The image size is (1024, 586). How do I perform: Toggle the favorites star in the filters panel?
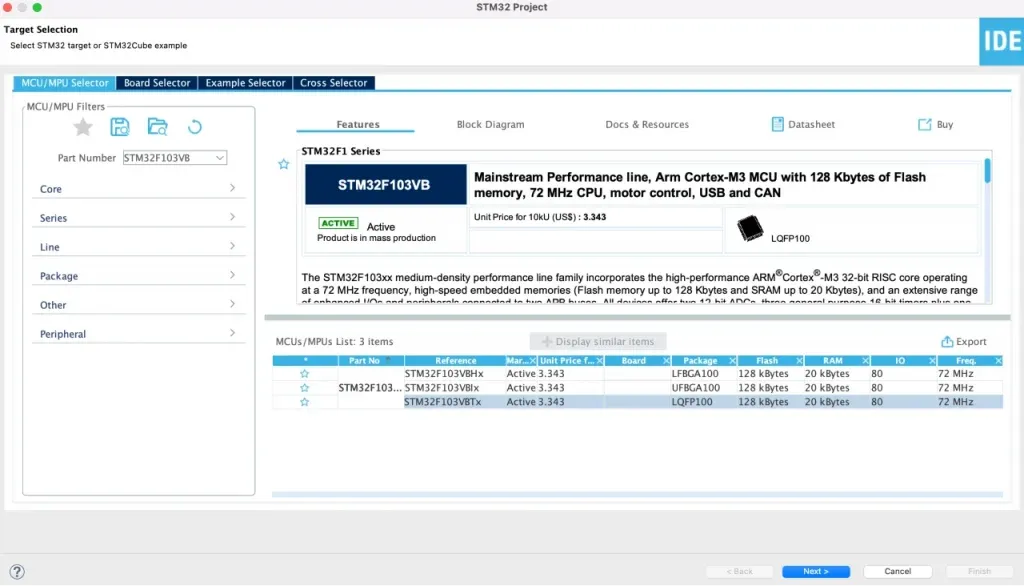pyautogui.click(x=82, y=126)
